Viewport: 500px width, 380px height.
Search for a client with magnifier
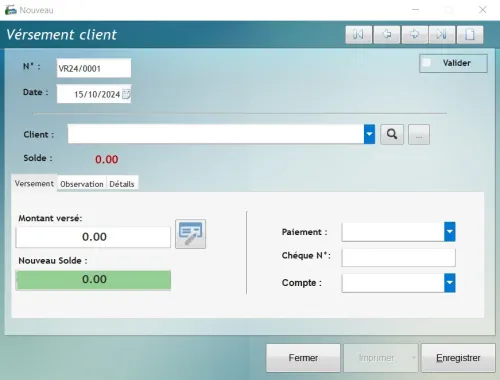[392, 134]
